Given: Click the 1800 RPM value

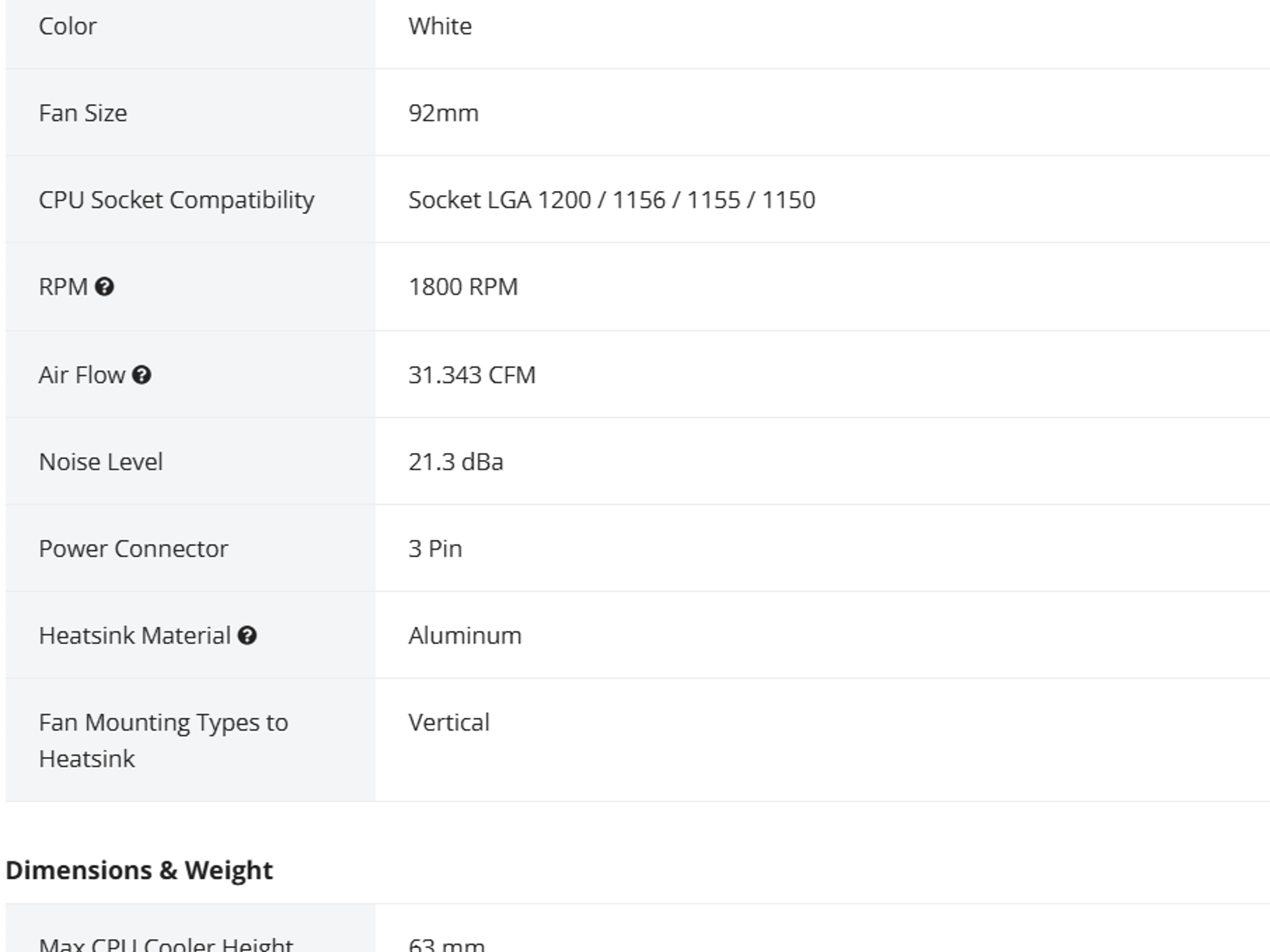Looking at the screenshot, I should [x=463, y=287].
